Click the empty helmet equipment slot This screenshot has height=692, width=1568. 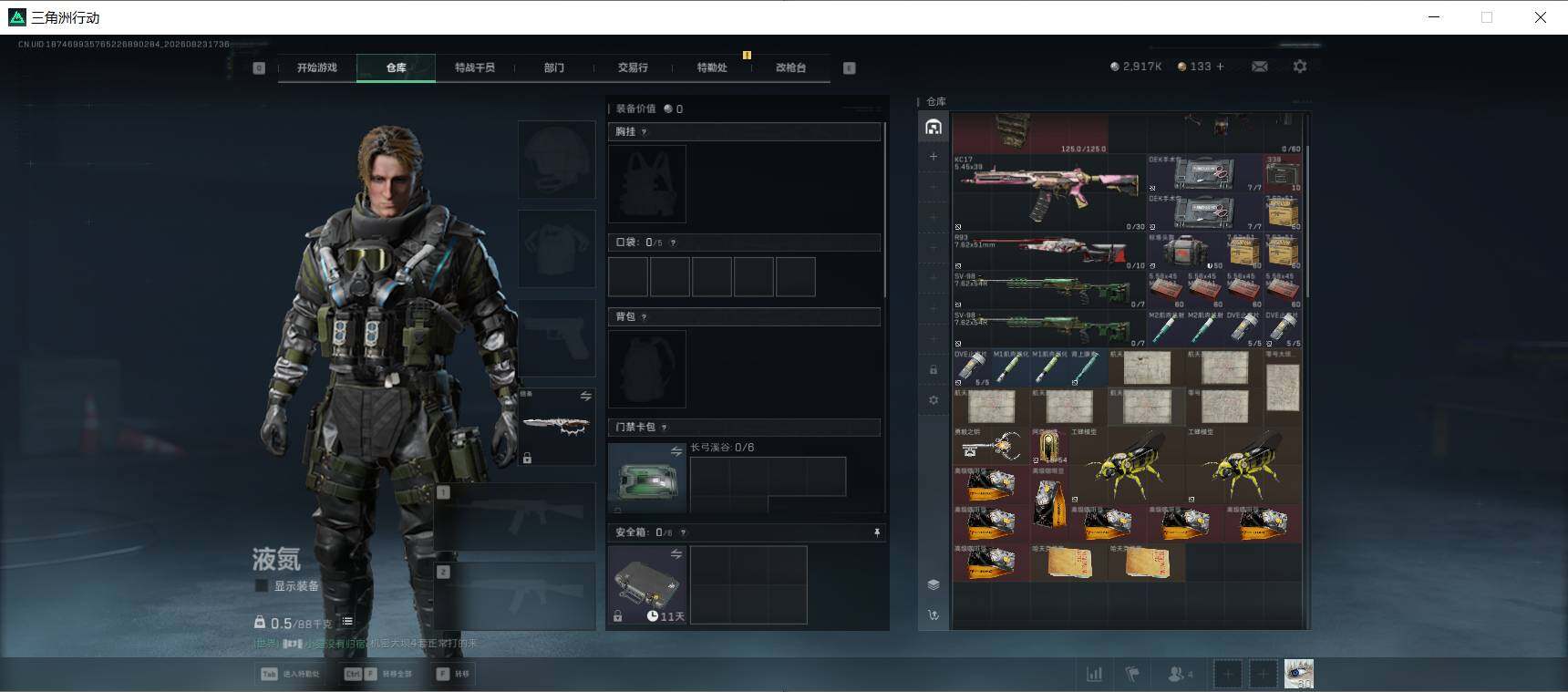pos(557,160)
